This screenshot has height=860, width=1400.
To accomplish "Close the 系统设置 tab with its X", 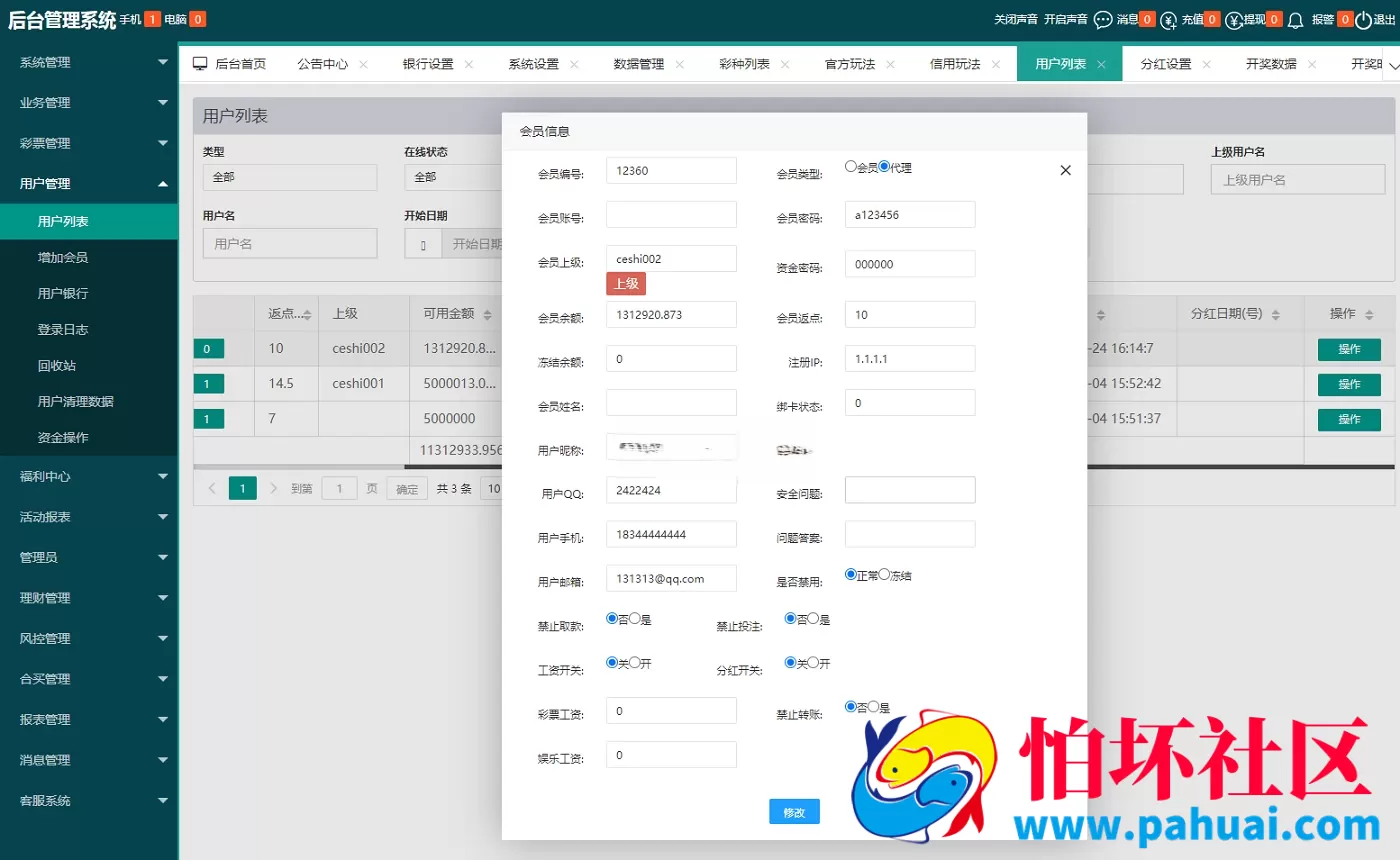I will point(574,64).
